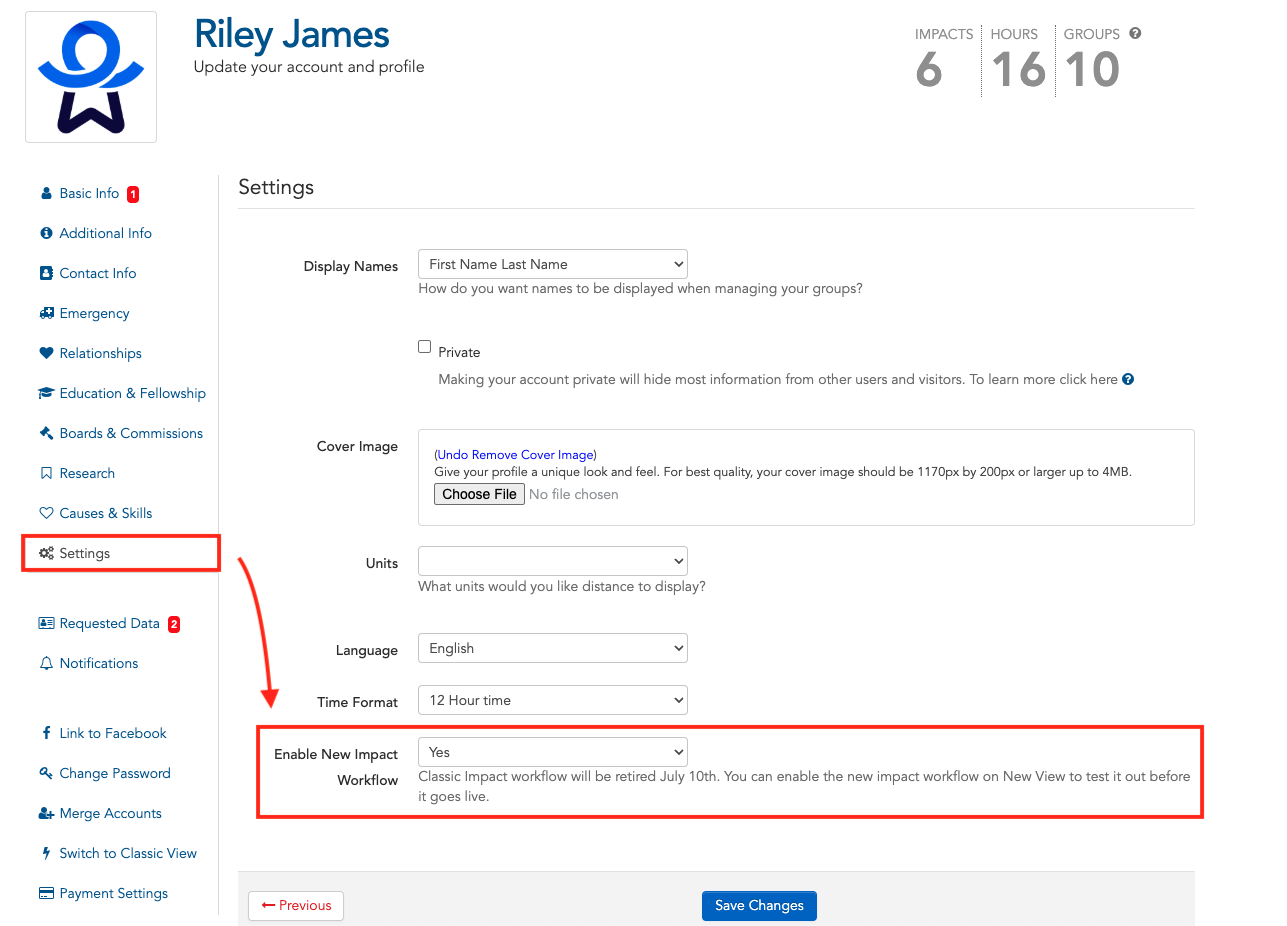Click the Previous button
Viewport: 1287px width, 926px height.
(x=296, y=906)
